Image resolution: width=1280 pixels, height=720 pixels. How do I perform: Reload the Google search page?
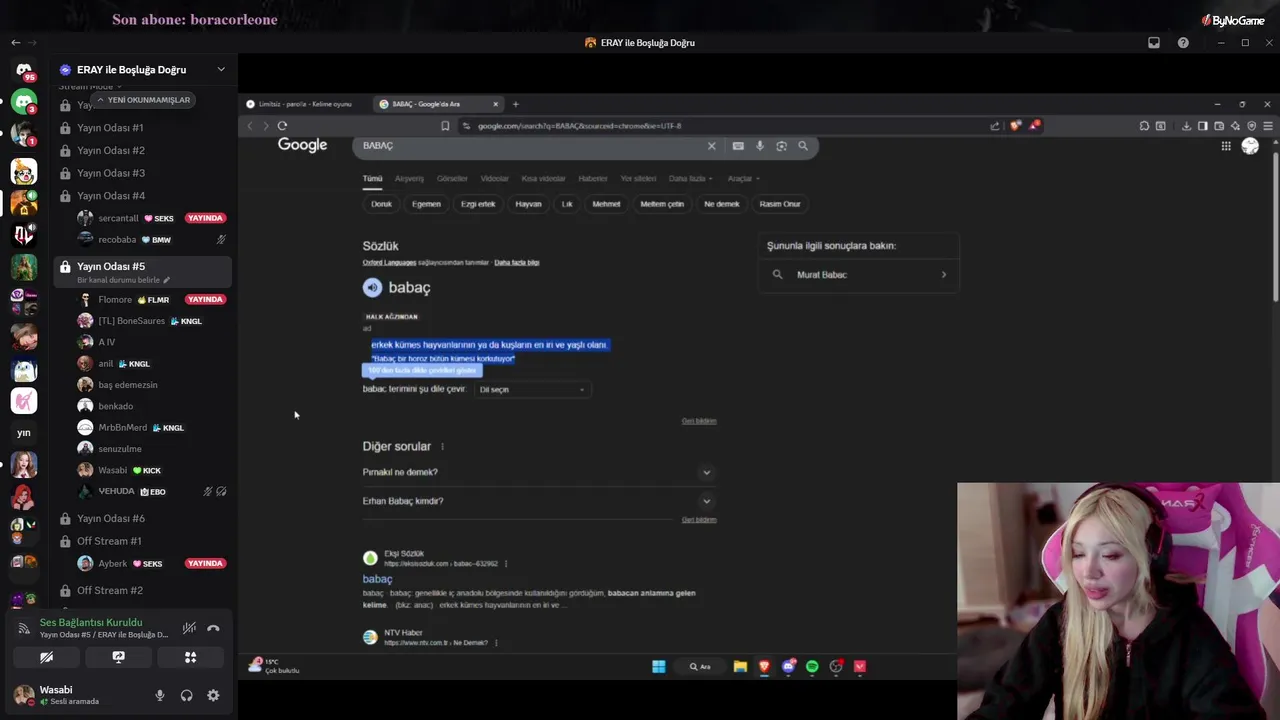coord(282,126)
